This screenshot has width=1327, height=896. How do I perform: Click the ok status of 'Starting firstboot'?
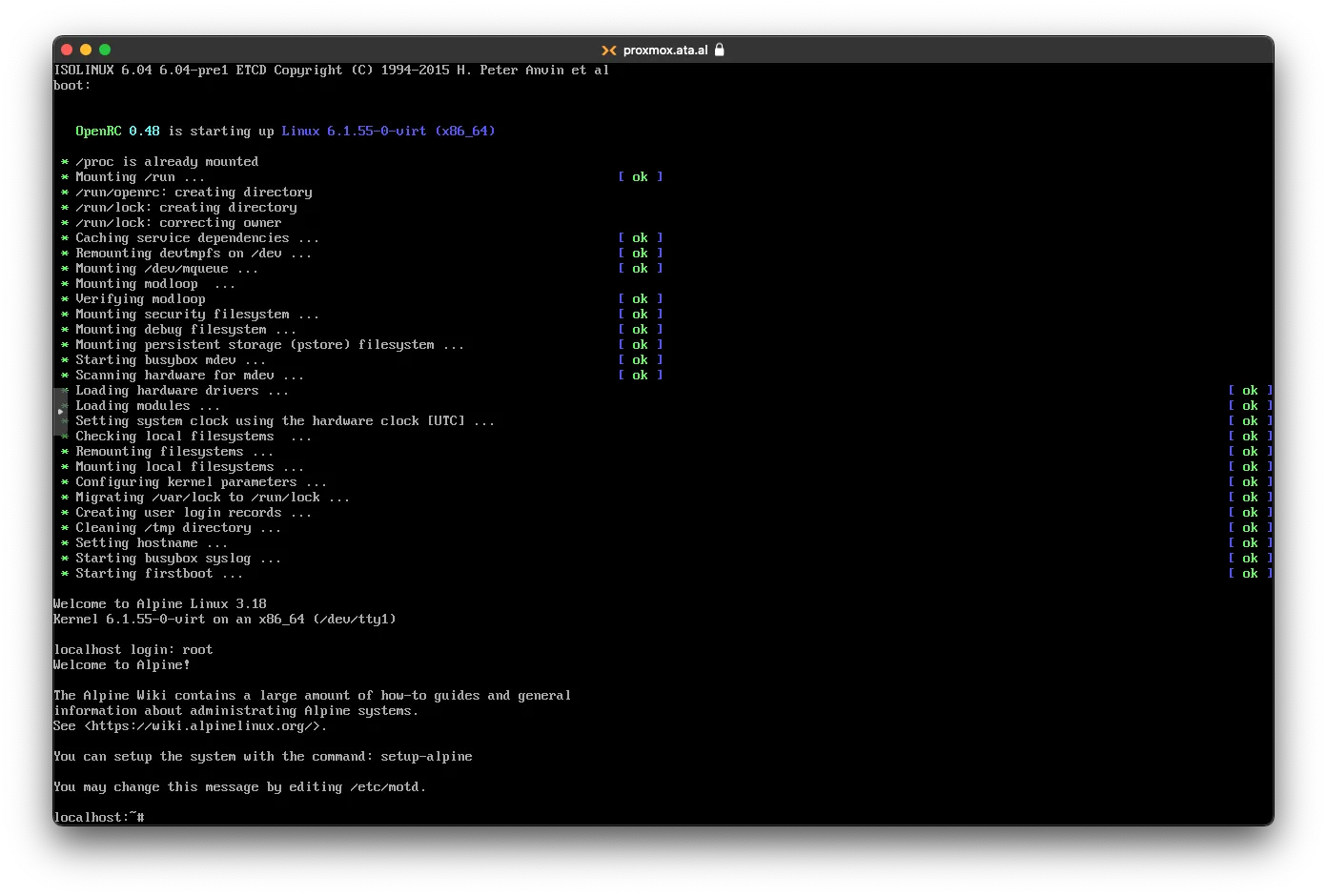point(1250,574)
